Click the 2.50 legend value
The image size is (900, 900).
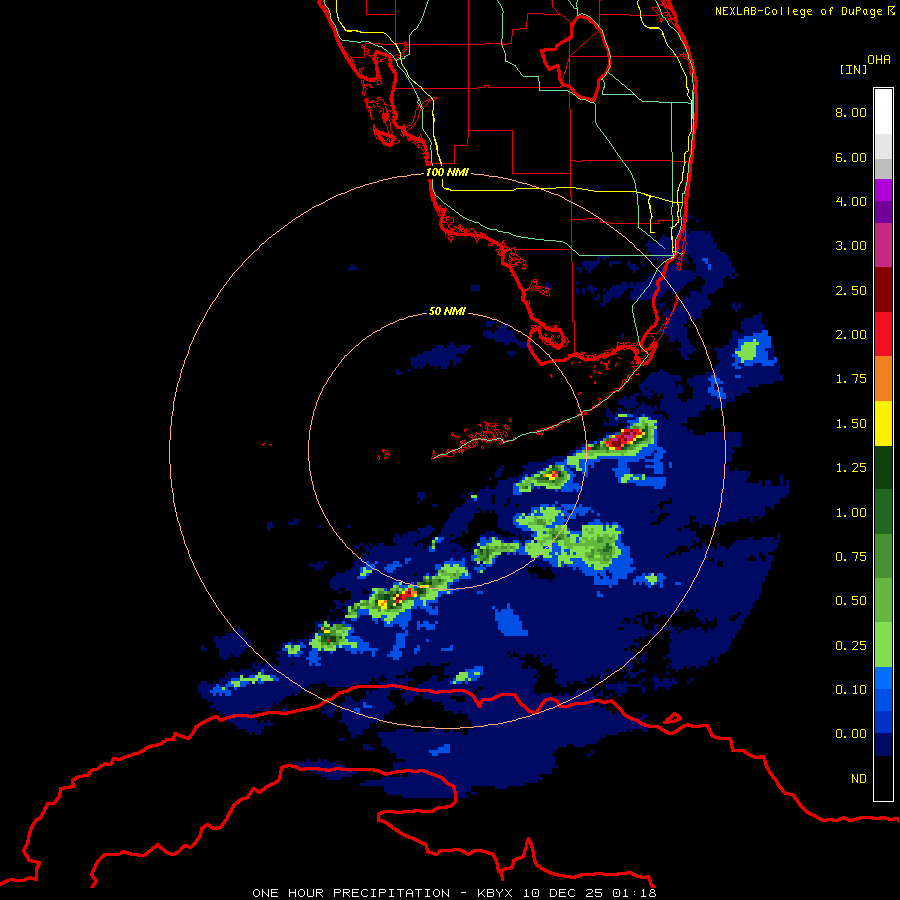click(851, 290)
